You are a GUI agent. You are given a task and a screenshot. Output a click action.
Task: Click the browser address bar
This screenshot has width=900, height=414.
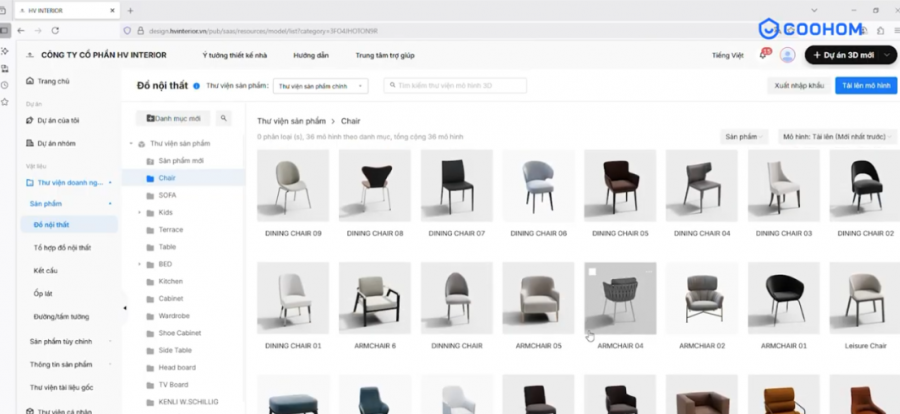click(436, 31)
